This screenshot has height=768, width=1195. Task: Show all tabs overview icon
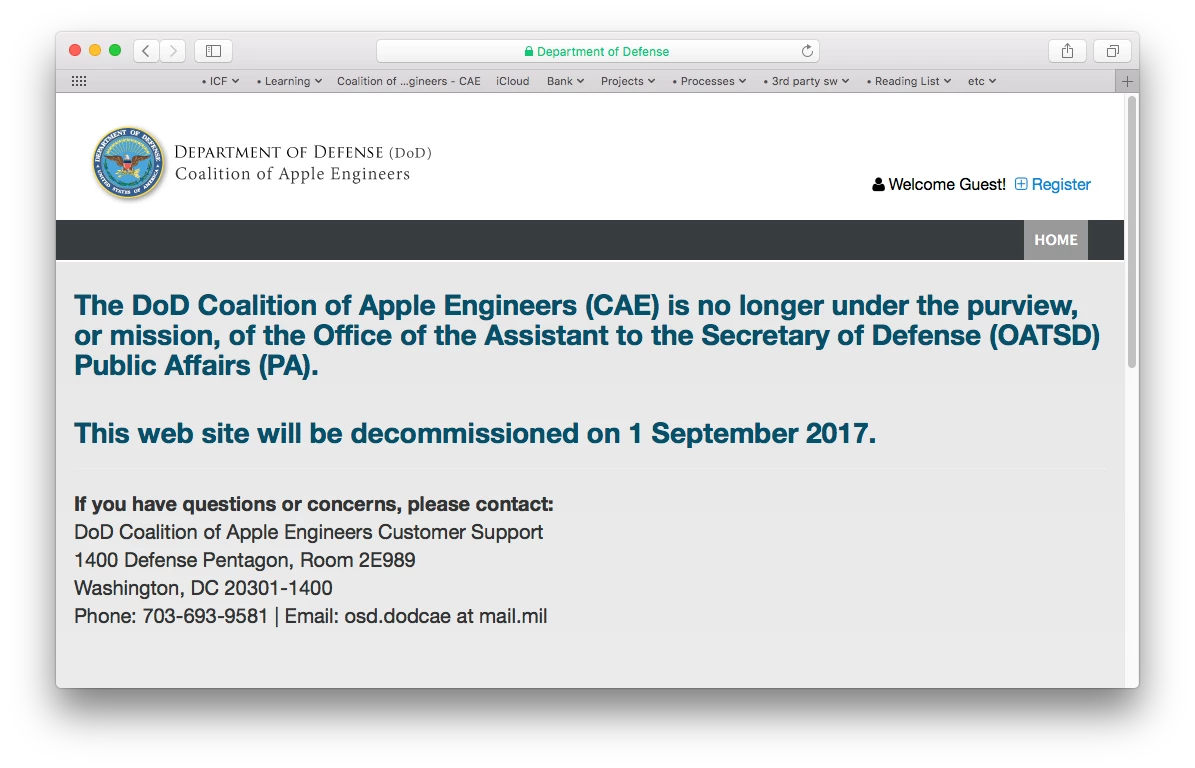[x=1113, y=51]
